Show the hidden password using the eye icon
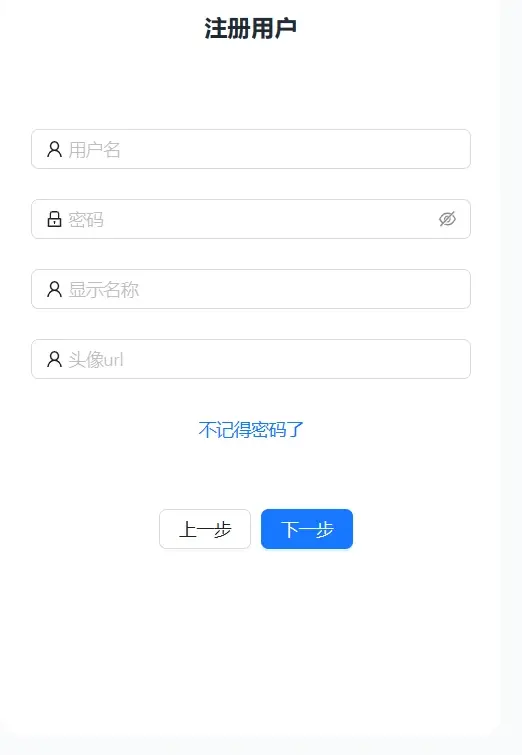Screen dimensions: 522x755 (447, 219)
